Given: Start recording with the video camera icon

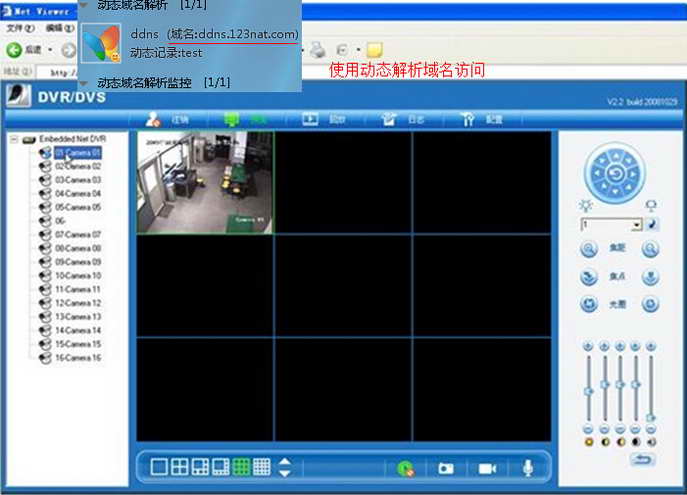Looking at the screenshot, I should coord(487,468).
